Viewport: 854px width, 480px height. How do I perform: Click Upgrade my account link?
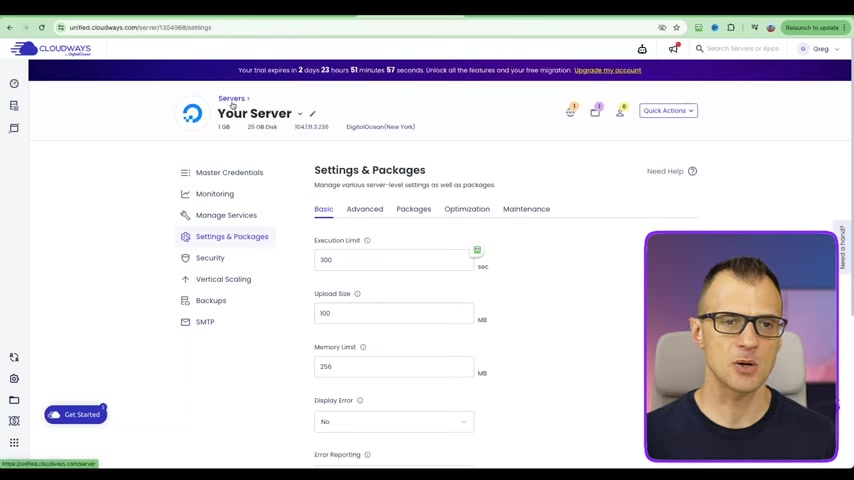(x=607, y=70)
